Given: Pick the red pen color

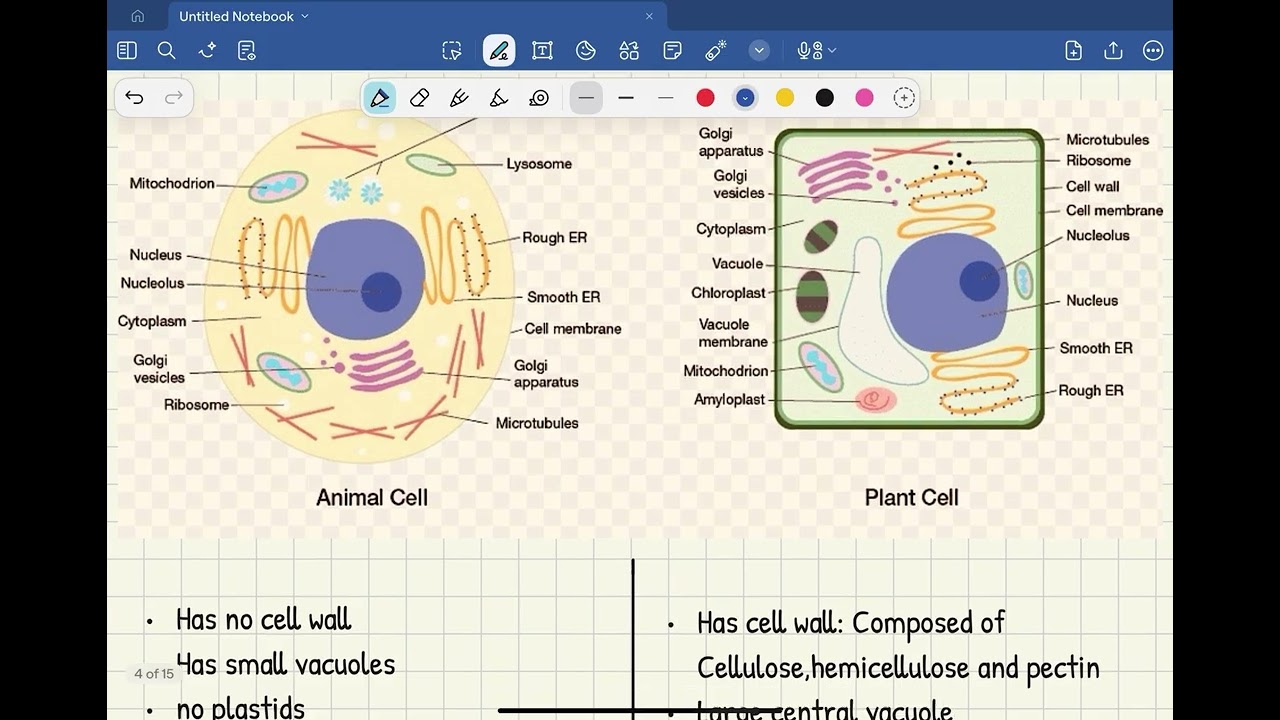Looking at the screenshot, I should tap(705, 97).
